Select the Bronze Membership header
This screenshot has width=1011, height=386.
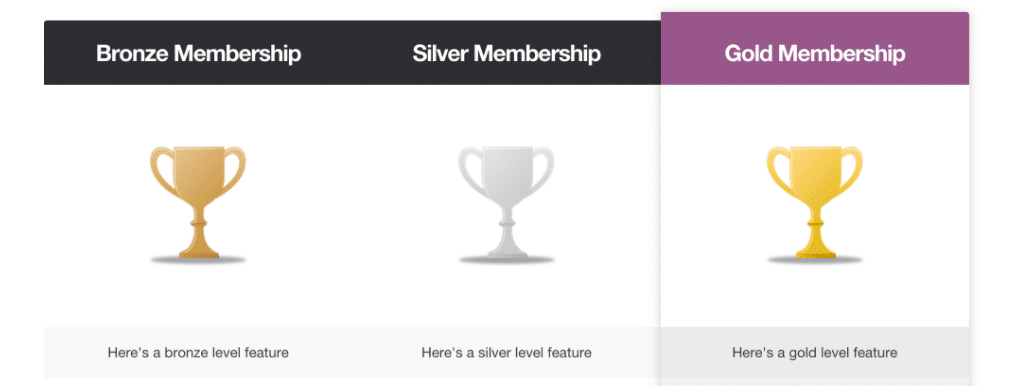point(198,53)
